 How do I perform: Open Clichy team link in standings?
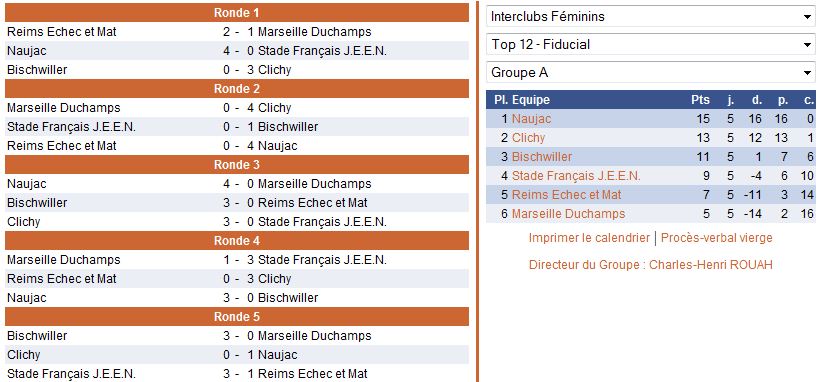pos(528,138)
